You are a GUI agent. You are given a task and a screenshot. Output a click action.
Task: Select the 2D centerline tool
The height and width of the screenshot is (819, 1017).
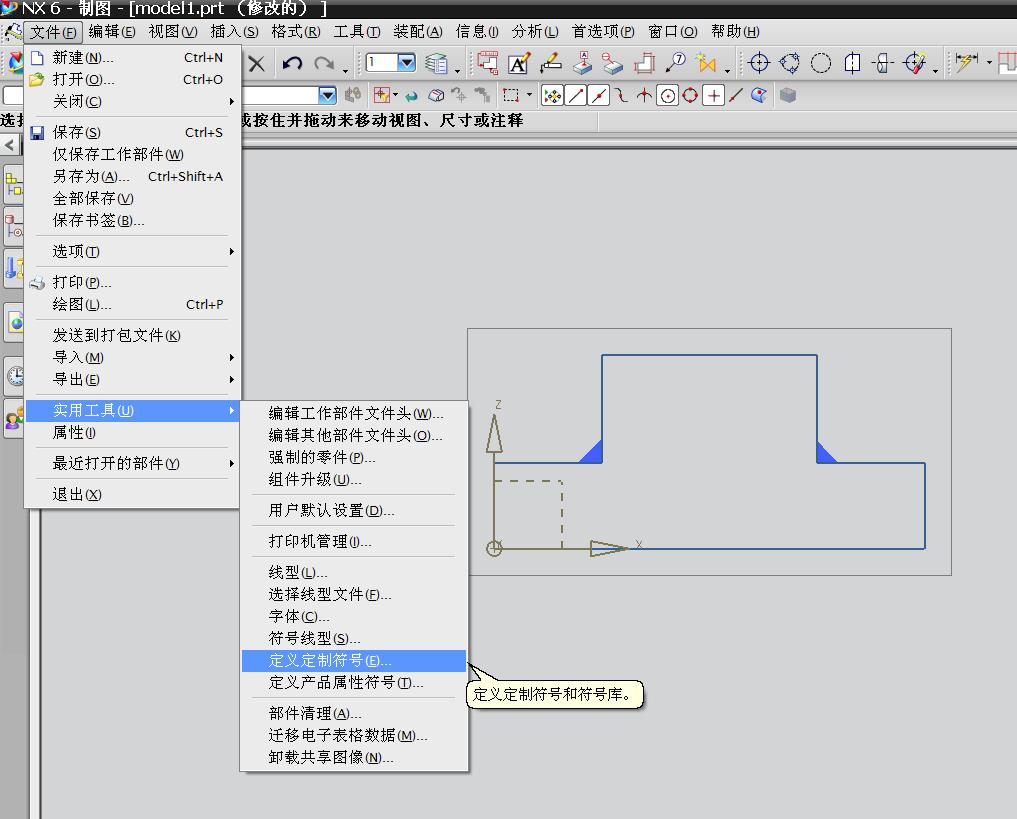[x=883, y=63]
